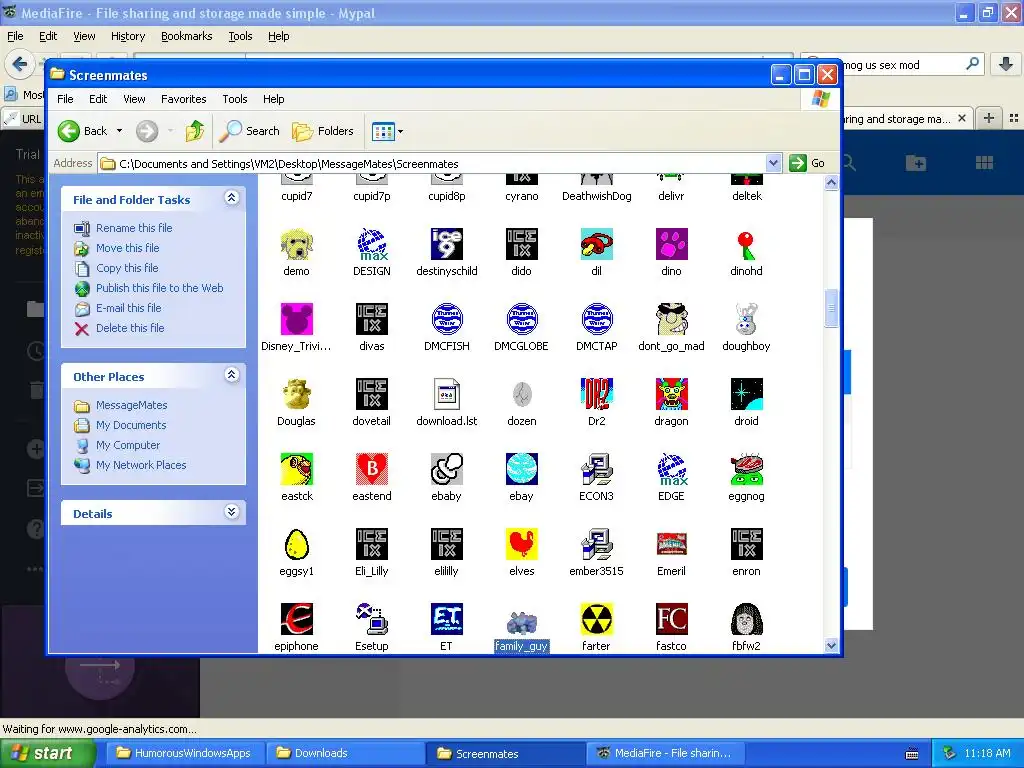Select the dinohd pin icon

pyautogui.click(x=746, y=244)
